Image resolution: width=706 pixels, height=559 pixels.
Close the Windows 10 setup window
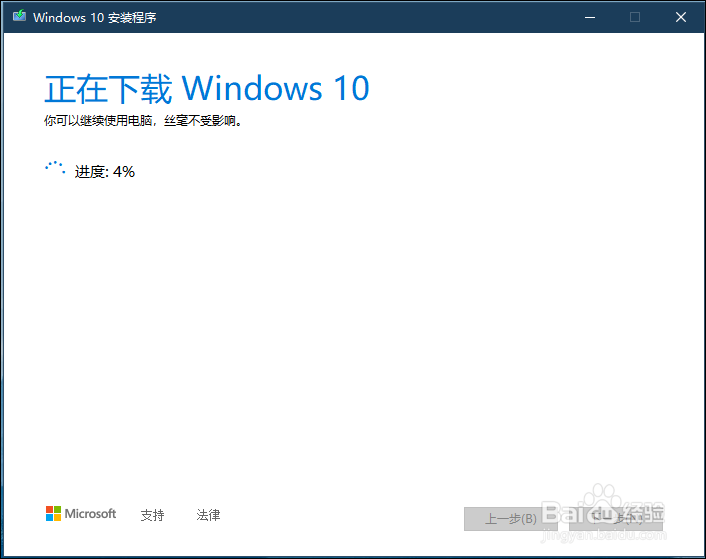(x=681, y=17)
